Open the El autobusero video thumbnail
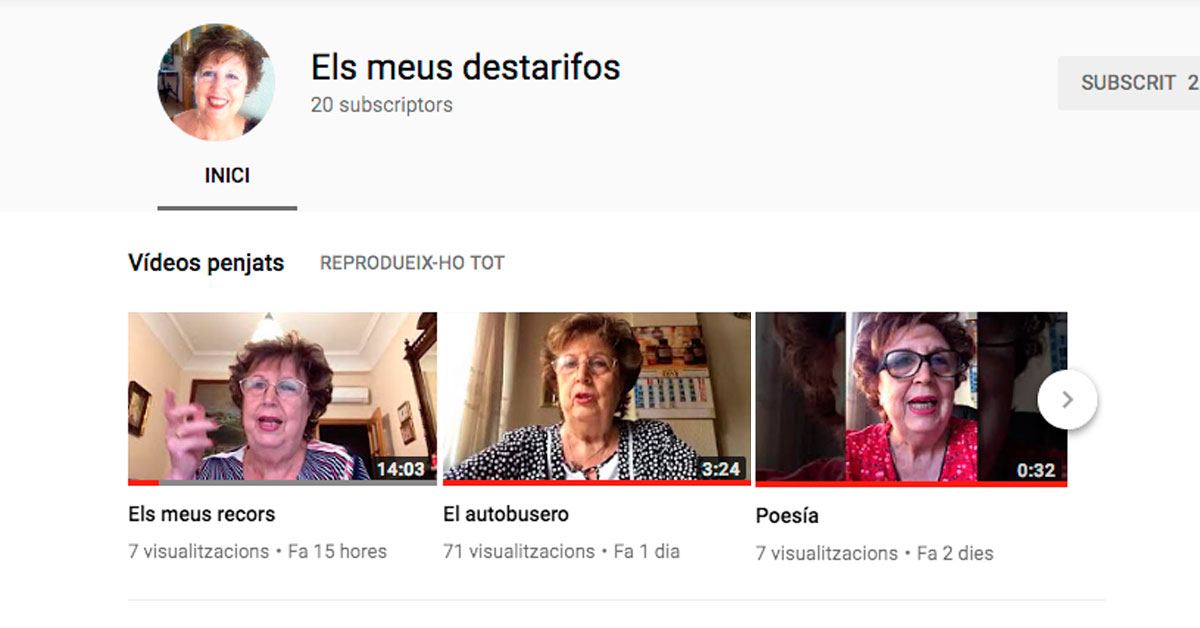This screenshot has width=1200, height=628. [597, 398]
